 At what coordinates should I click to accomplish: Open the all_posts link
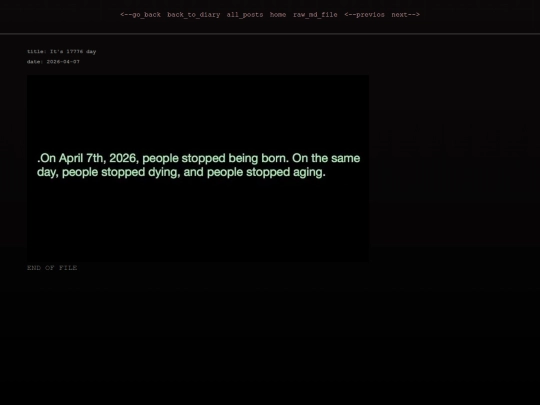click(245, 15)
